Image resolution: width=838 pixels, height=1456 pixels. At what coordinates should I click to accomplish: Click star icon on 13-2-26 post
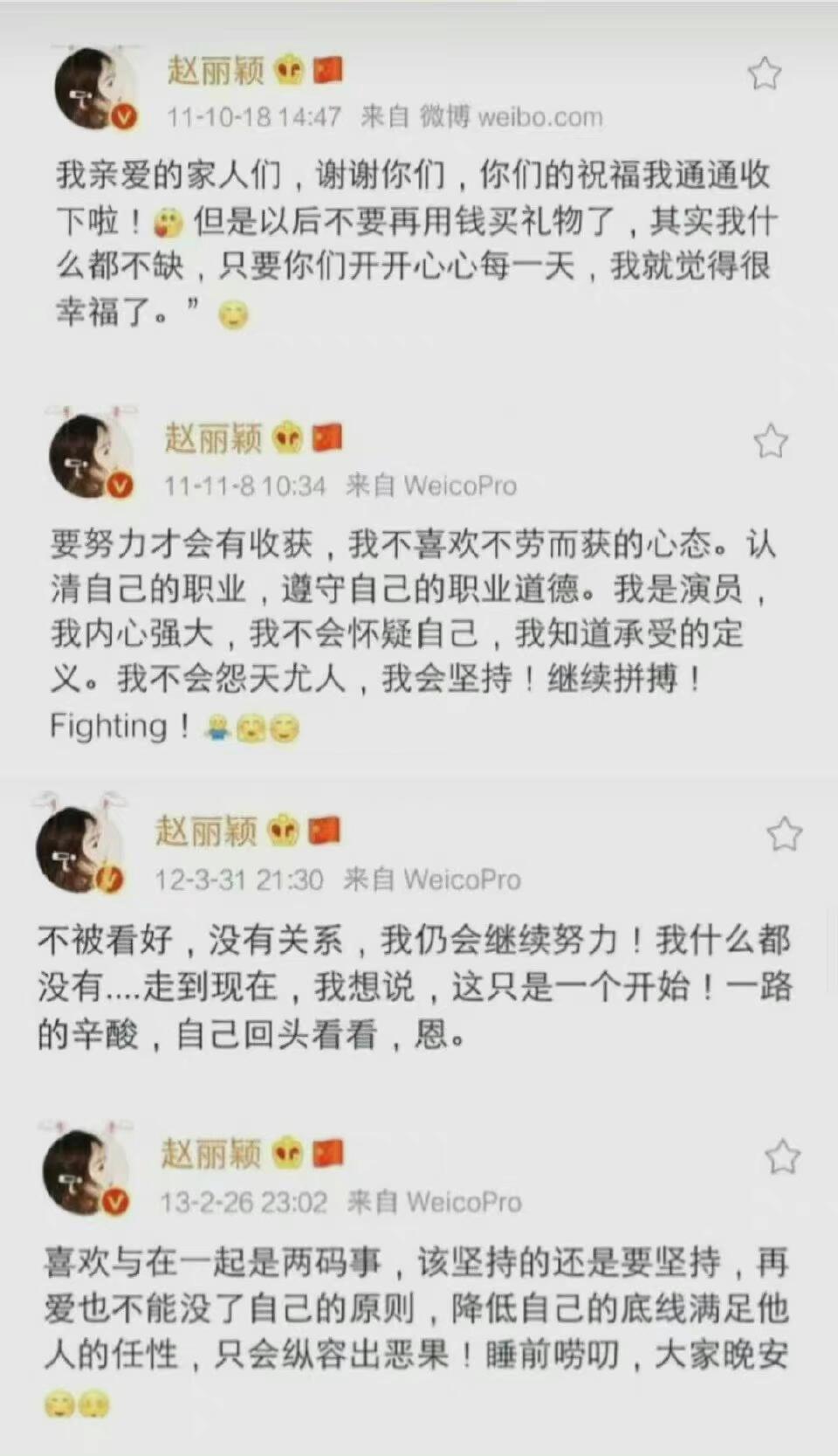tap(782, 1157)
